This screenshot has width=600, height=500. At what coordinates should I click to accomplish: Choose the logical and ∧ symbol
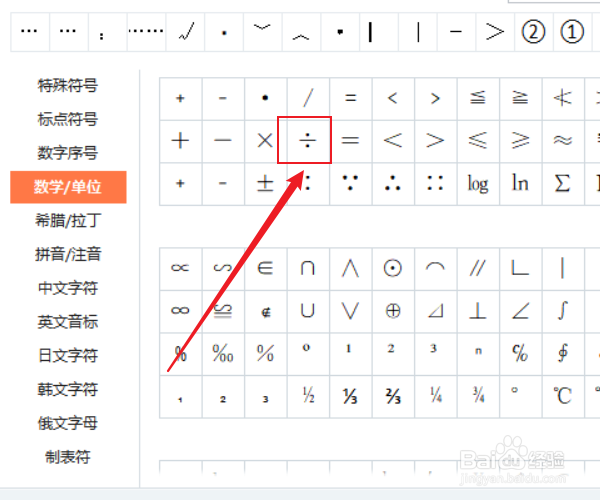pyautogui.click(x=350, y=268)
